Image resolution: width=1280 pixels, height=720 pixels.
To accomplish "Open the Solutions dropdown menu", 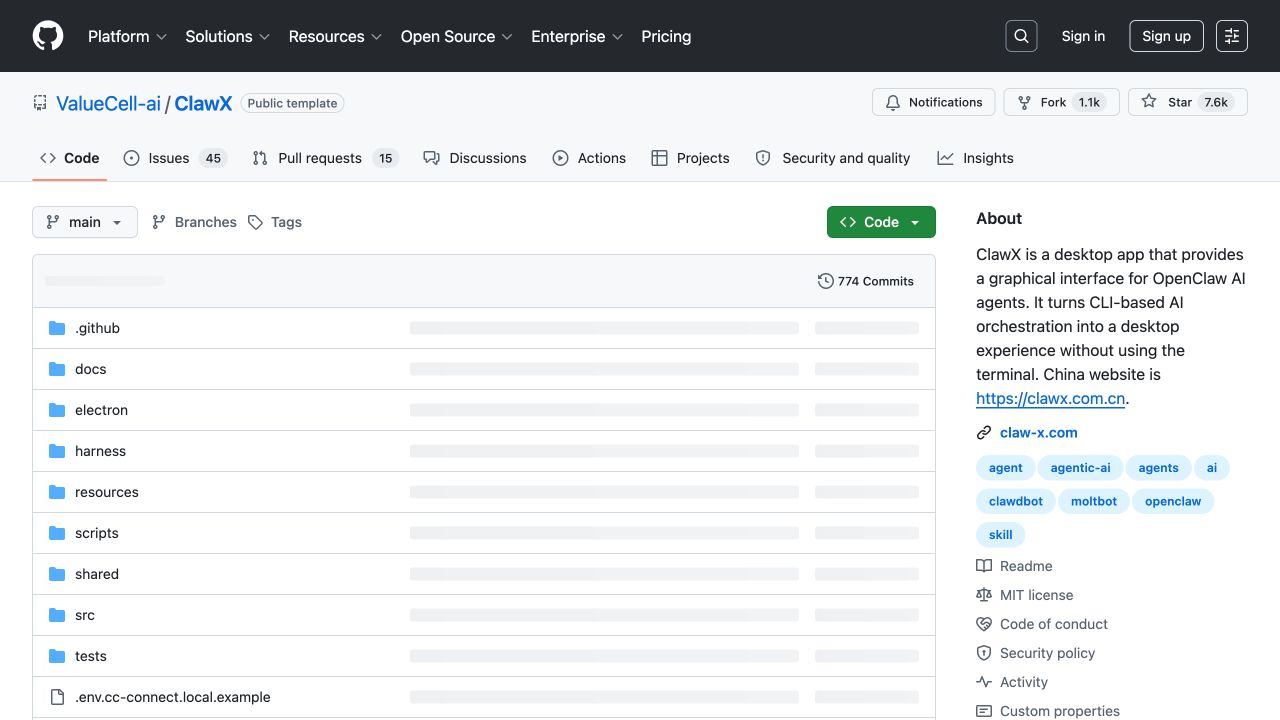I will (227, 36).
